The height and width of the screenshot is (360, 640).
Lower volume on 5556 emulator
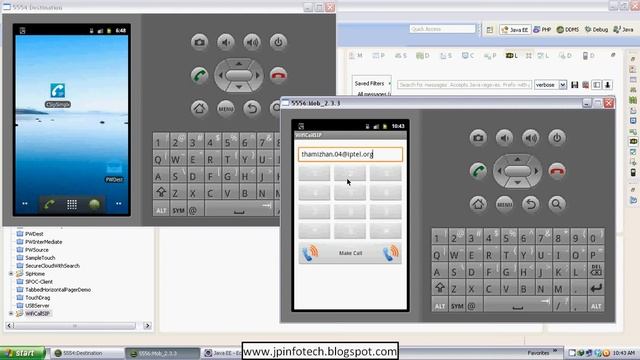tap(504, 138)
